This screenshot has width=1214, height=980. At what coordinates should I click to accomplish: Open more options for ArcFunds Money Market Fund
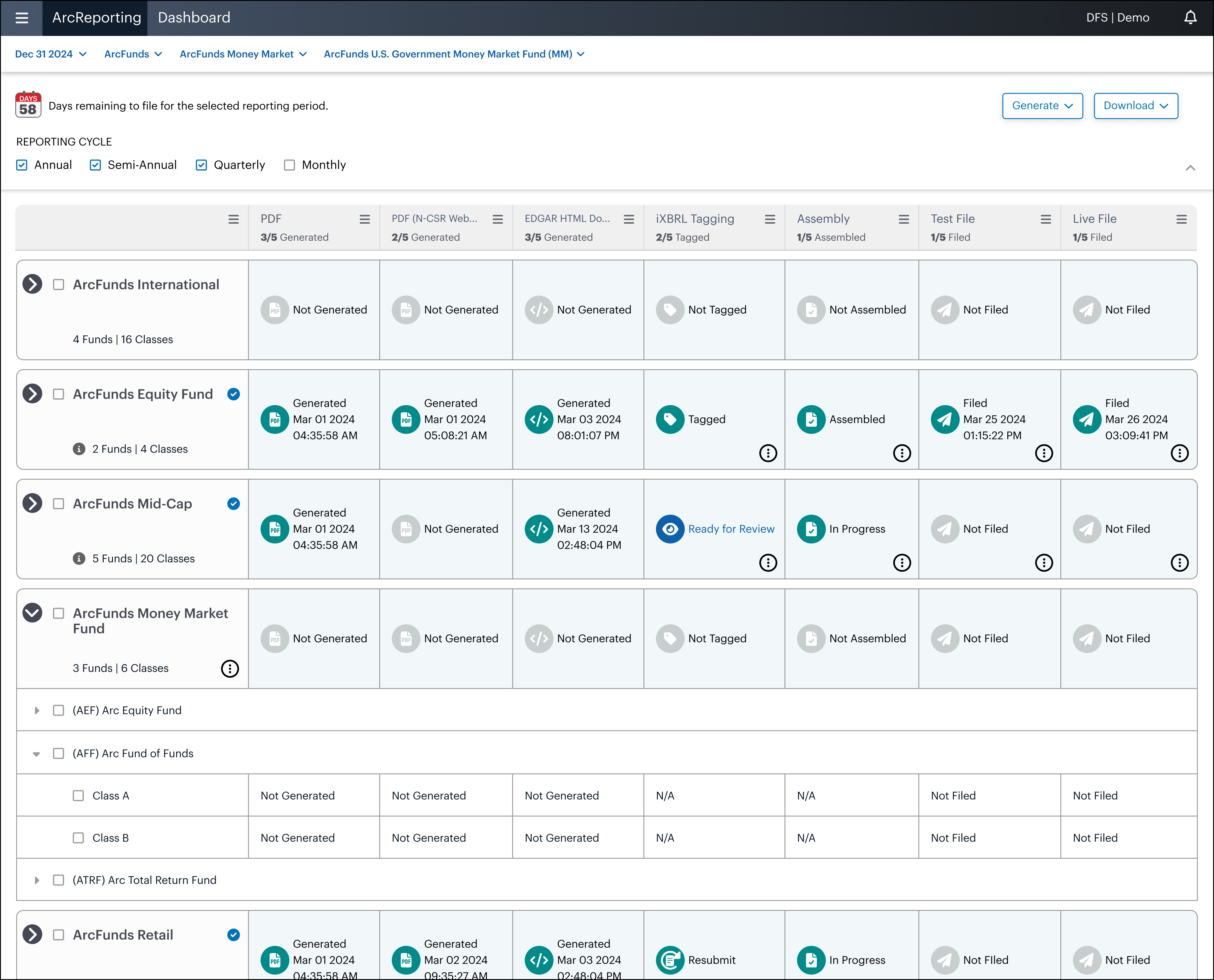pyautogui.click(x=230, y=669)
